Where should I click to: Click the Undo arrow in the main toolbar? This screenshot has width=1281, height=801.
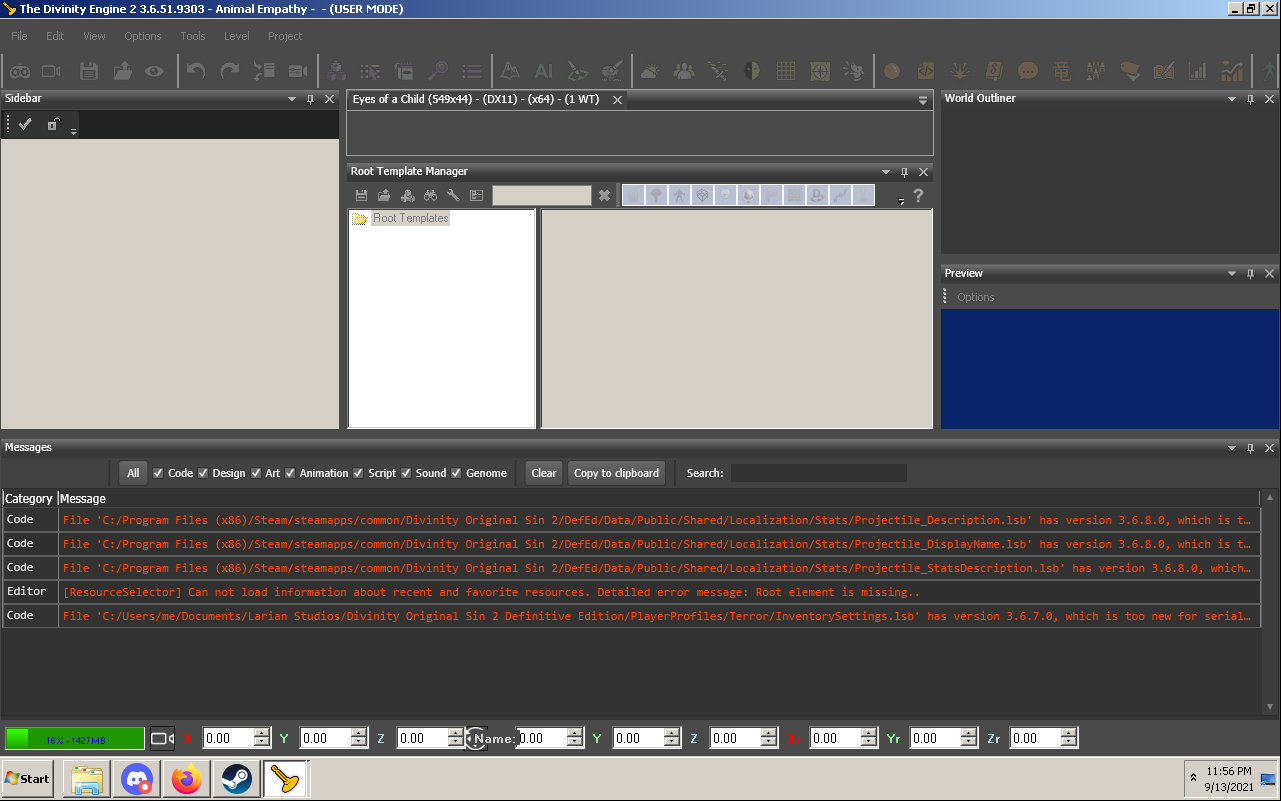pyautogui.click(x=196, y=71)
